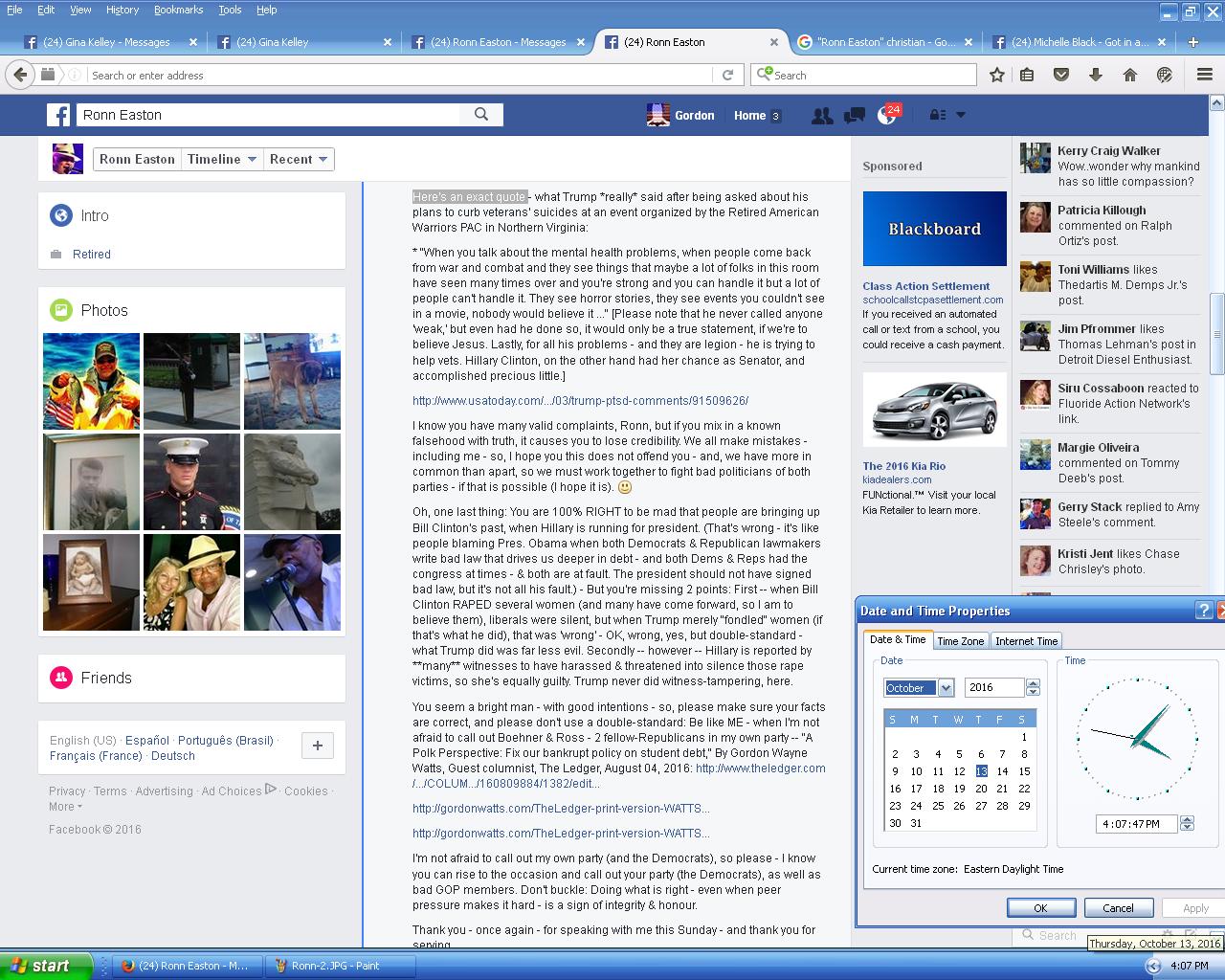Open the Firefox hamburger menu
This screenshot has height=980, width=1225.
(1205, 75)
